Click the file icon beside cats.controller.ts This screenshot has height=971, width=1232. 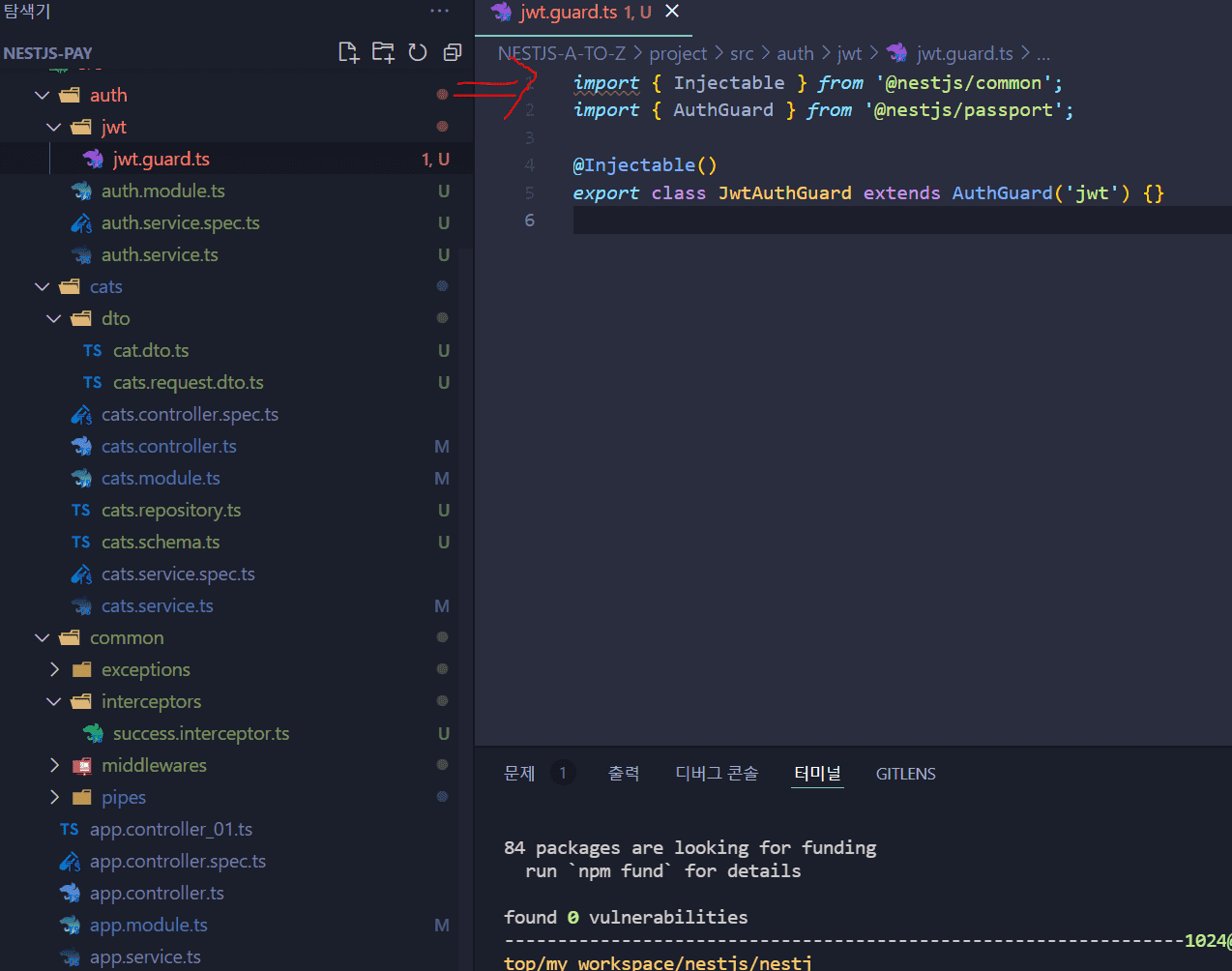[x=81, y=446]
